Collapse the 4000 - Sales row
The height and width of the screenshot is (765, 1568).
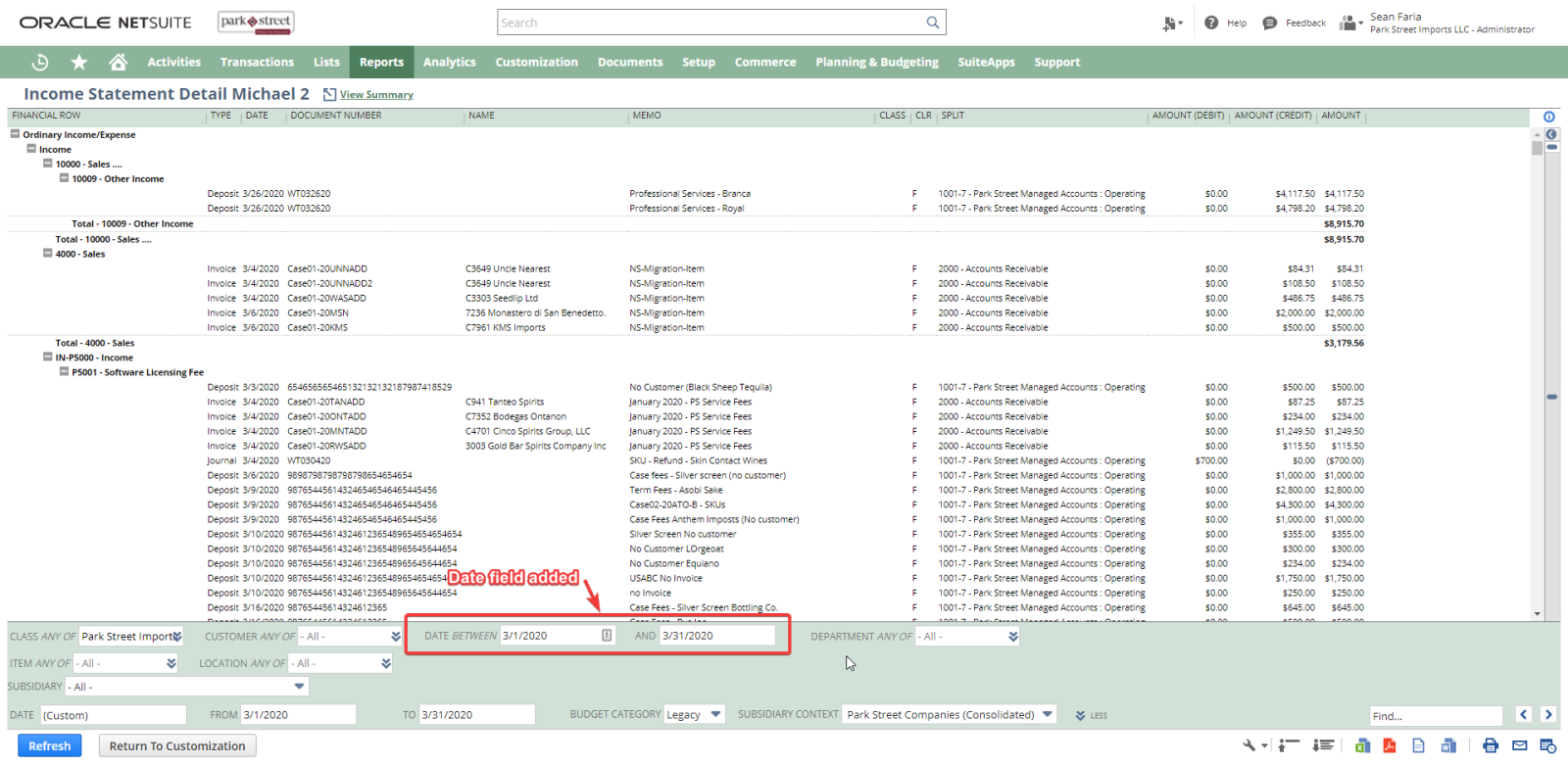(47, 253)
